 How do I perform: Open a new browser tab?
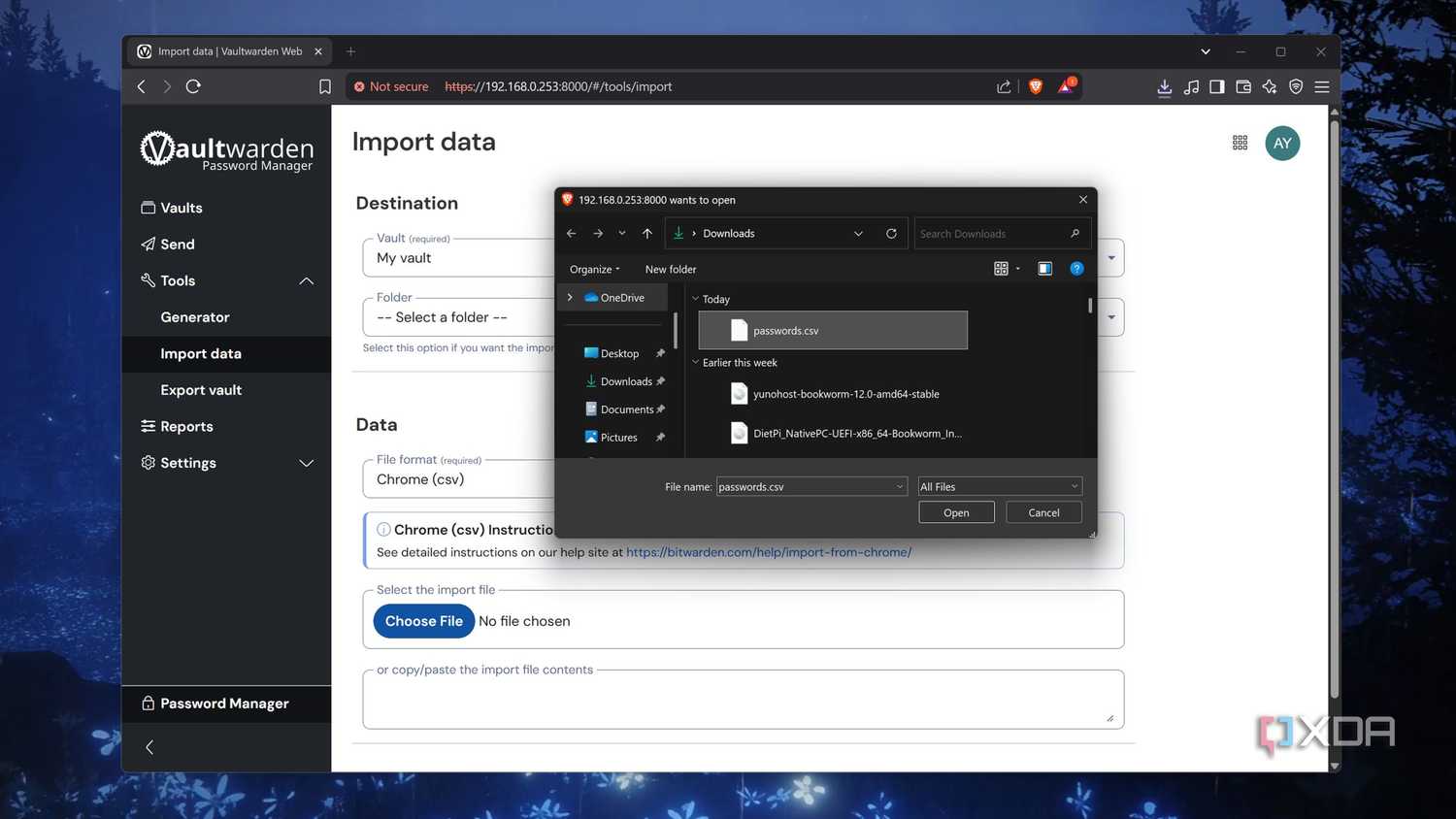pos(350,51)
